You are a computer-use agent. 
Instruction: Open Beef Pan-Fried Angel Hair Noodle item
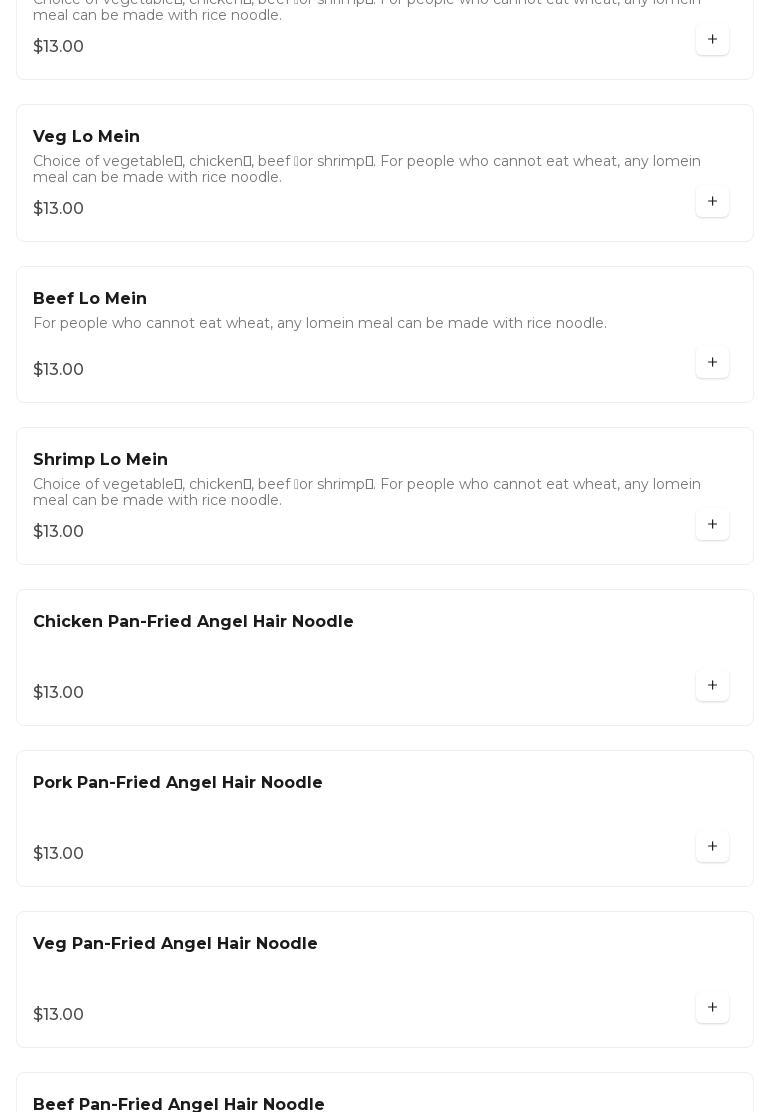[179, 1104]
